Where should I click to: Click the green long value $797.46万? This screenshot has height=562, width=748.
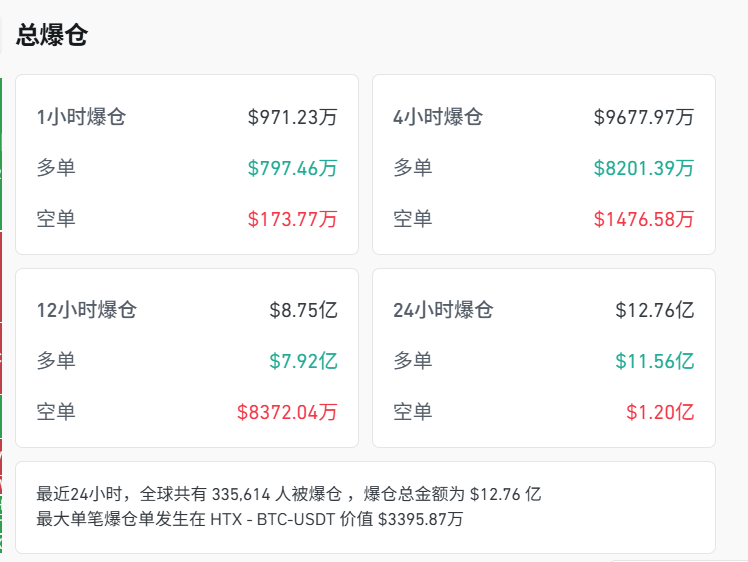tap(293, 168)
